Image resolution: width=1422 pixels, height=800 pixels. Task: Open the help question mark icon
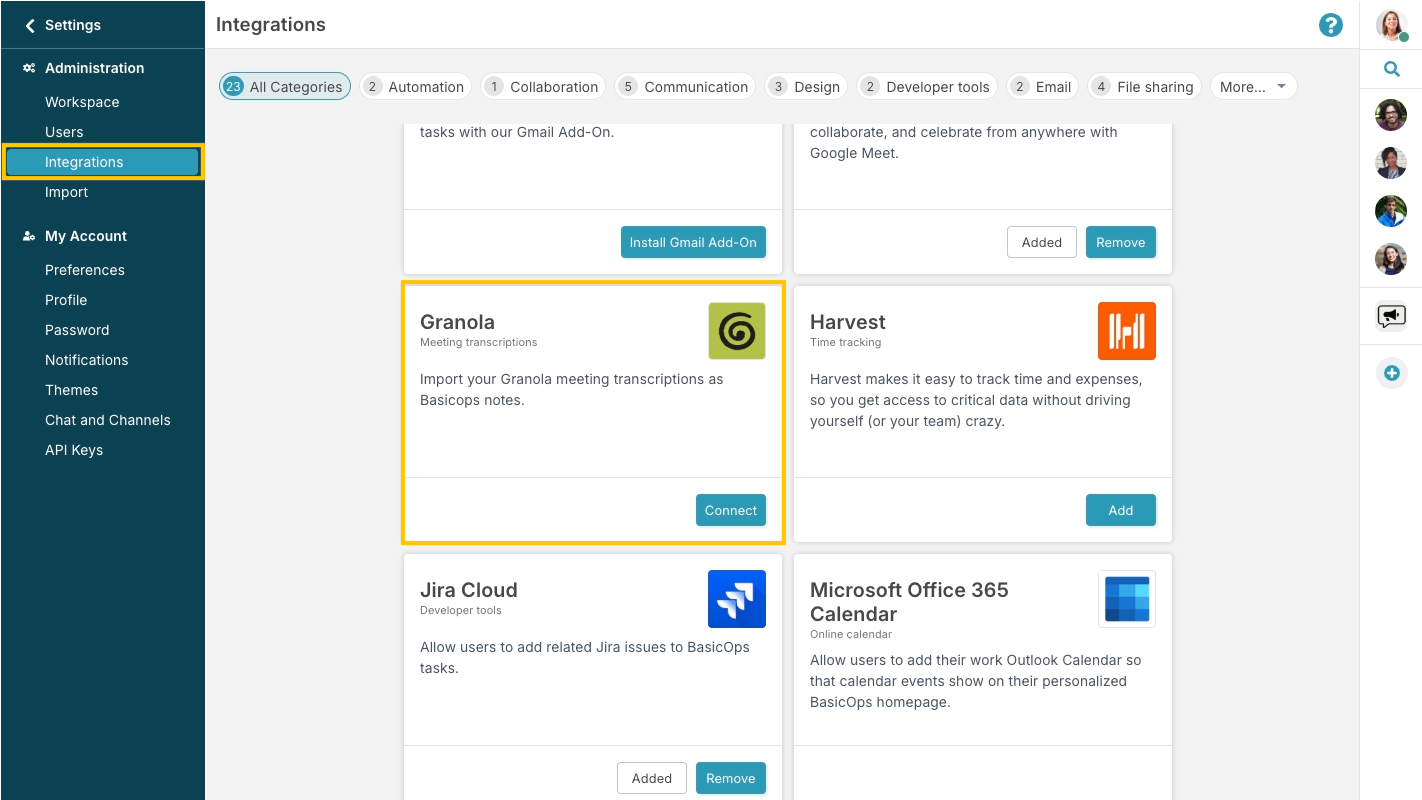click(x=1331, y=25)
